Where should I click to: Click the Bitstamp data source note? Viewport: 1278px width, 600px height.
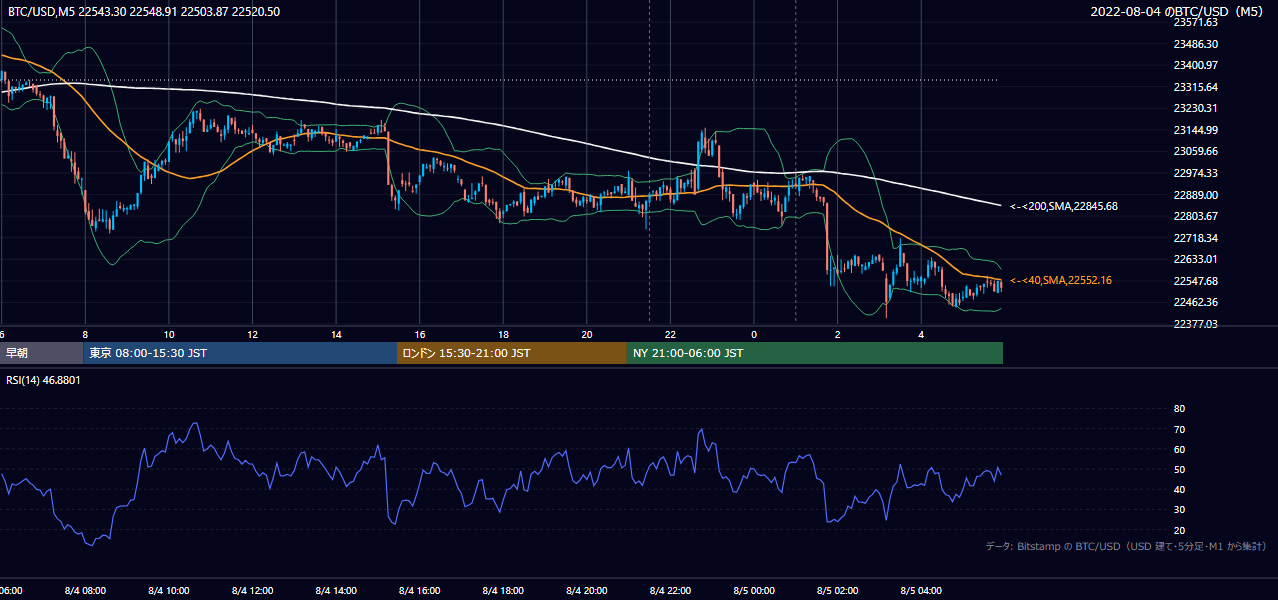(1126, 546)
